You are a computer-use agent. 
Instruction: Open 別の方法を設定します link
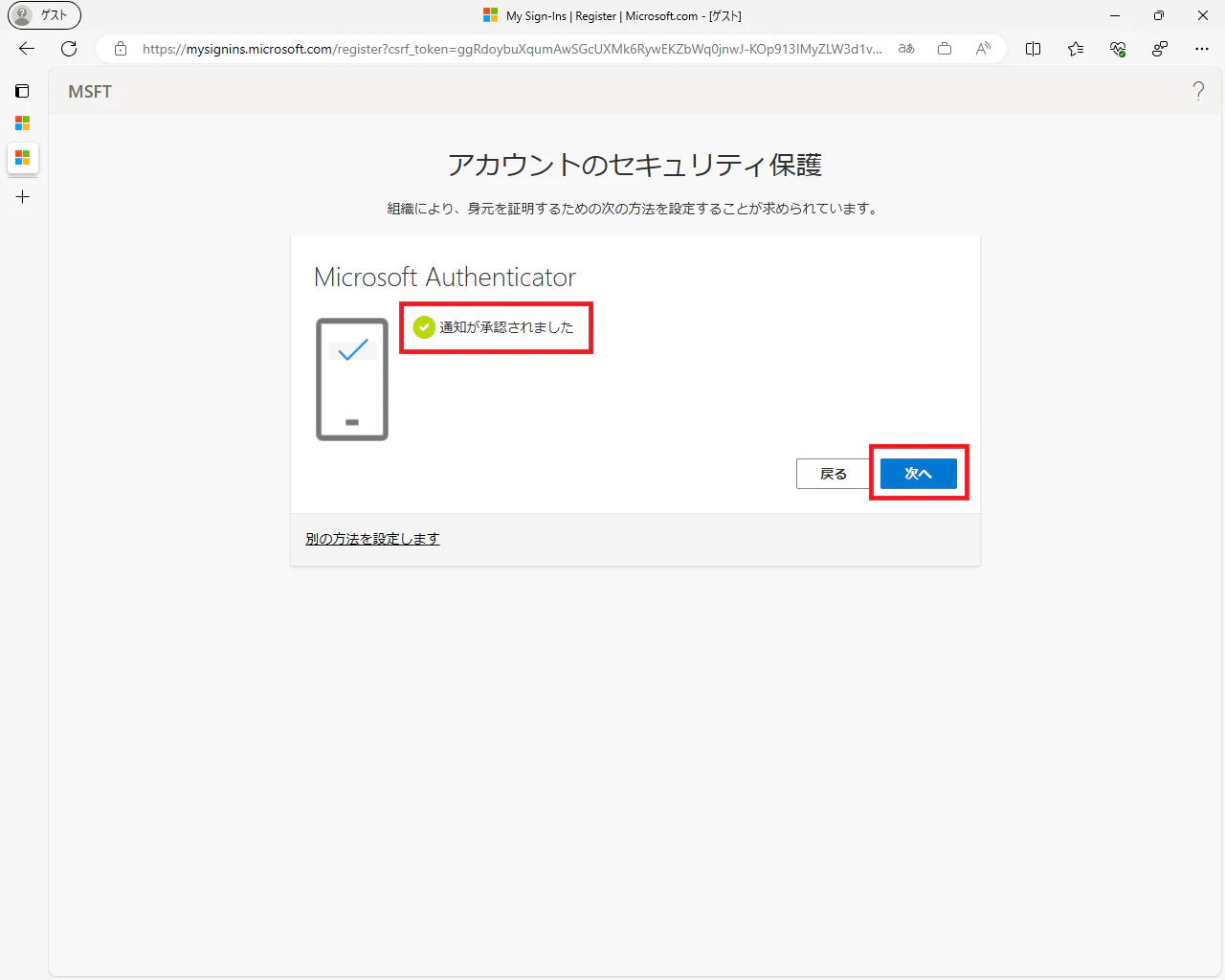coord(372,539)
